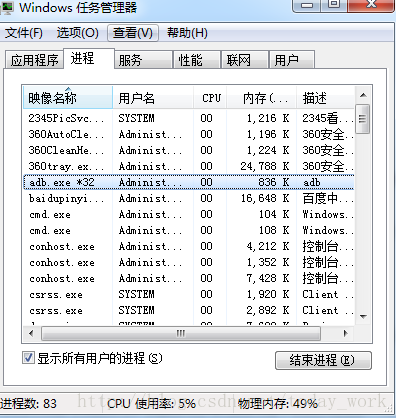
Task: Select conhost.exe row using 1,352 K
Action: (189, 262)
